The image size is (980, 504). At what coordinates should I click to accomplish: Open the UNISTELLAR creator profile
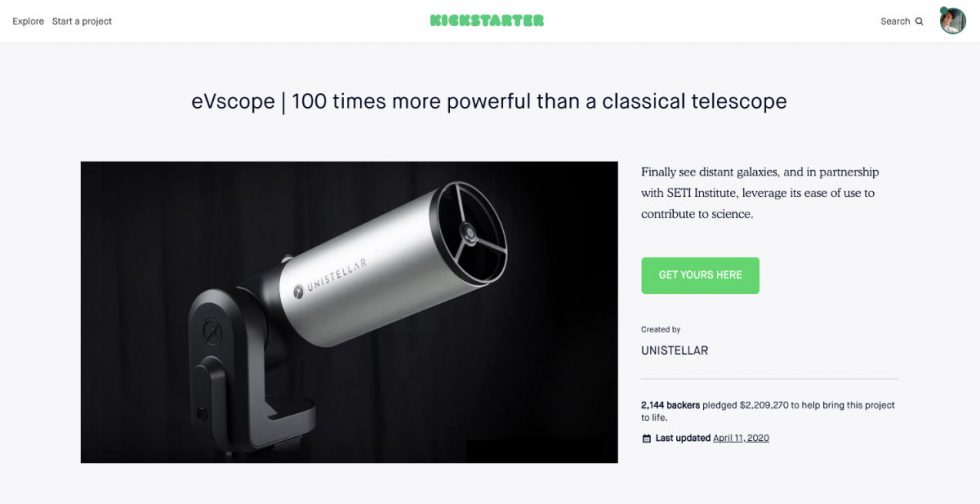tap(674, 351)
